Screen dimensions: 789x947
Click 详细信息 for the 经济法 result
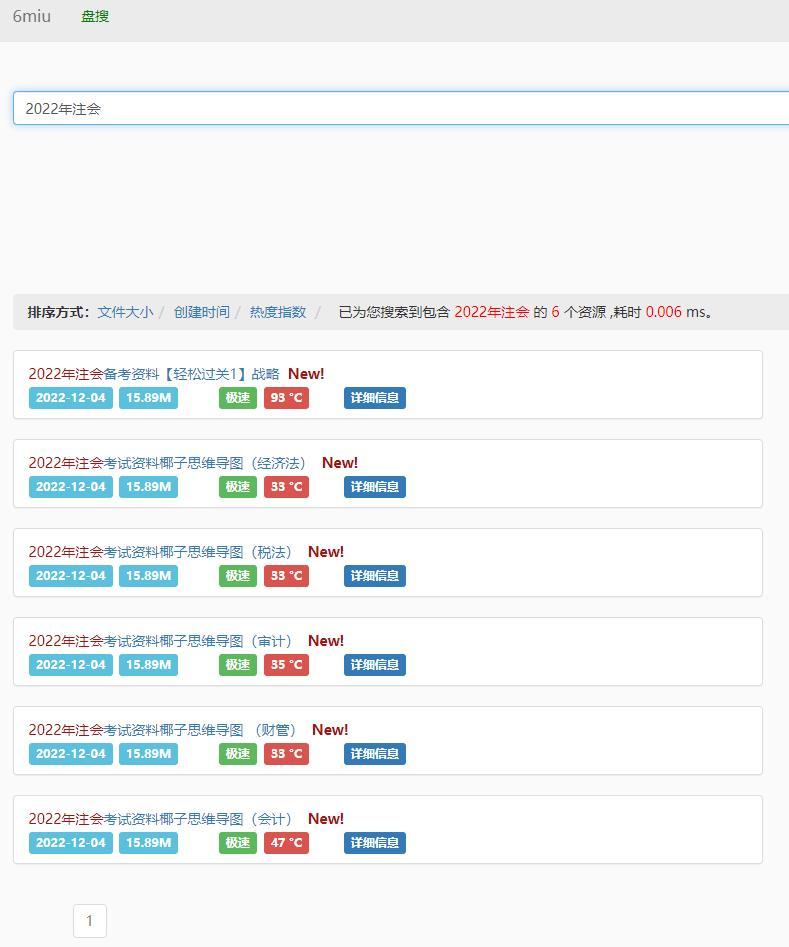pos(375,486)
